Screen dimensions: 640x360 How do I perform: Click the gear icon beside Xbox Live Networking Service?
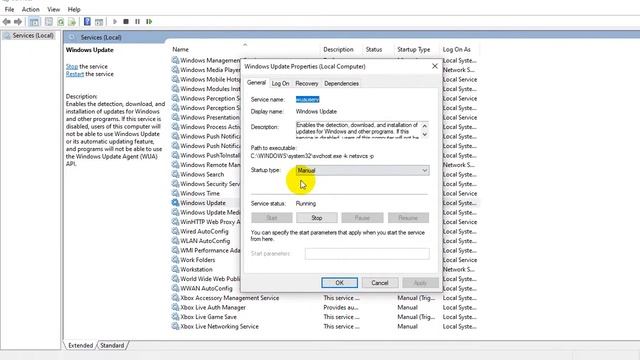(175, 326)
